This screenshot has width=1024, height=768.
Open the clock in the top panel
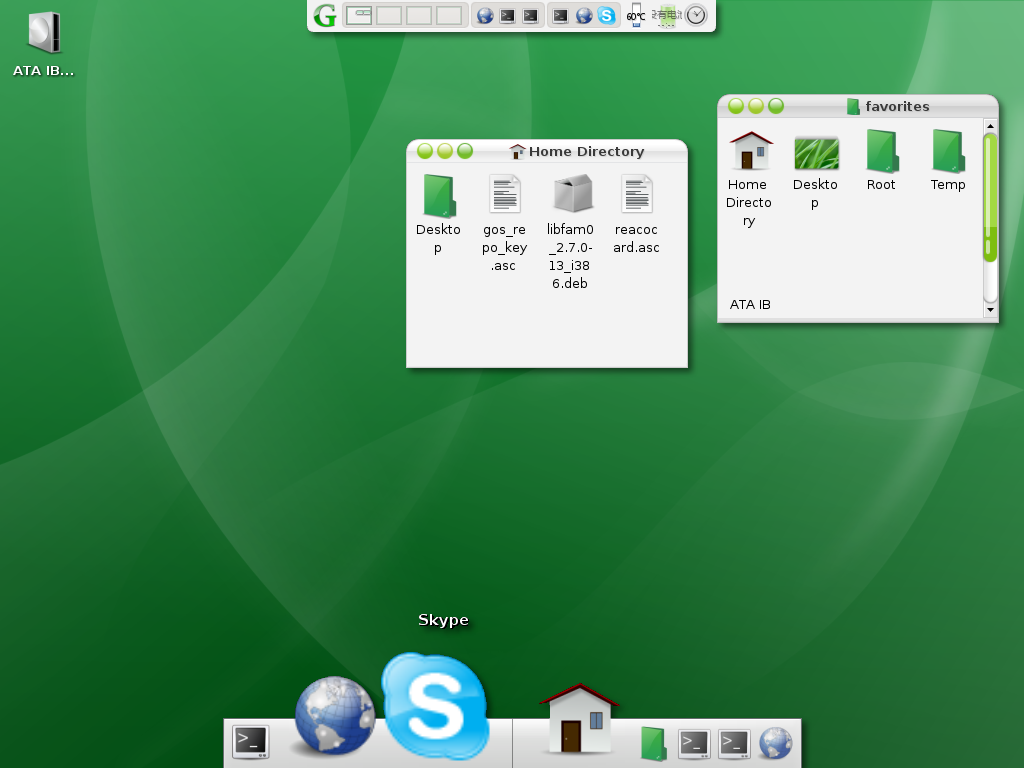696,15
